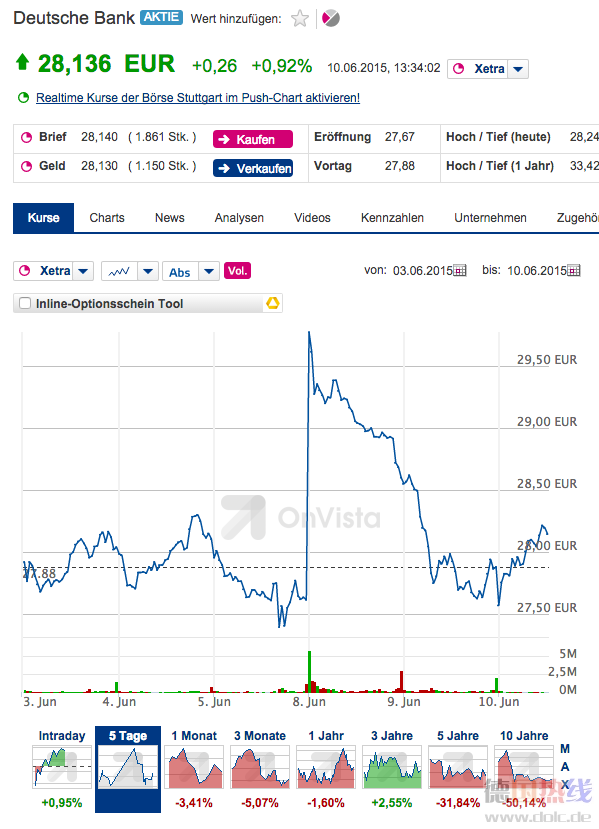The width and height of the screenshot is (599, 829).
Task: Click the Verkaufen button
Action: click(x=253, y=168)
